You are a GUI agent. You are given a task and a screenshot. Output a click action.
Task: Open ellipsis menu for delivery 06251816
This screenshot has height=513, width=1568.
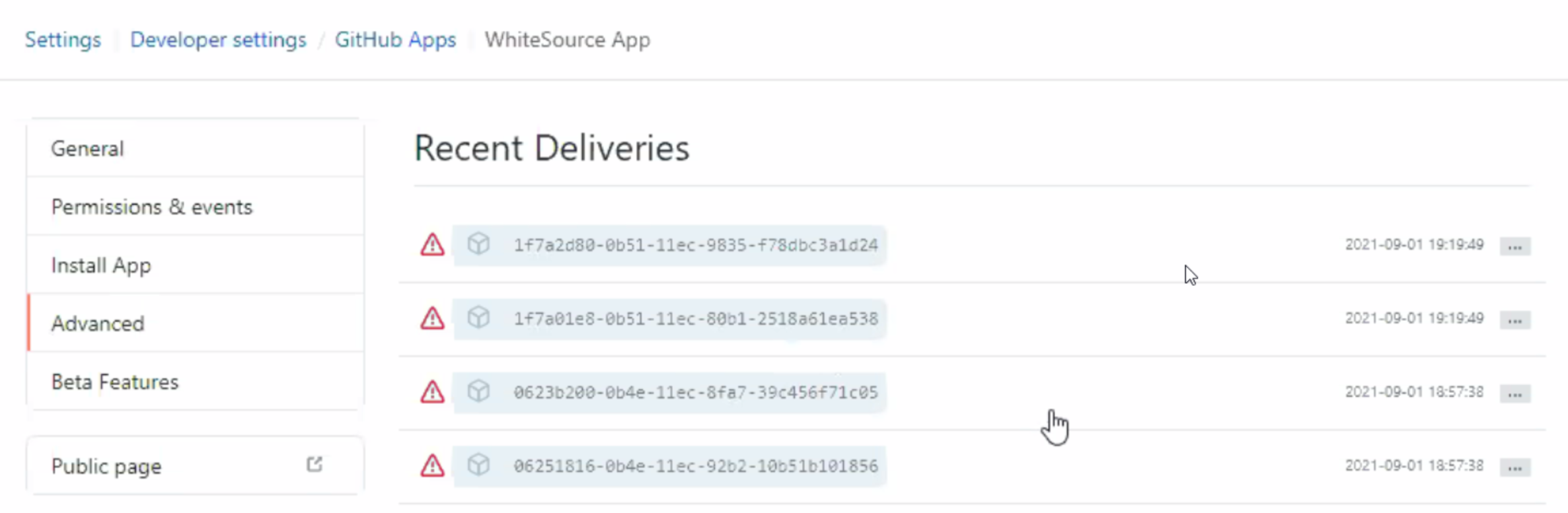(1514, 468)
